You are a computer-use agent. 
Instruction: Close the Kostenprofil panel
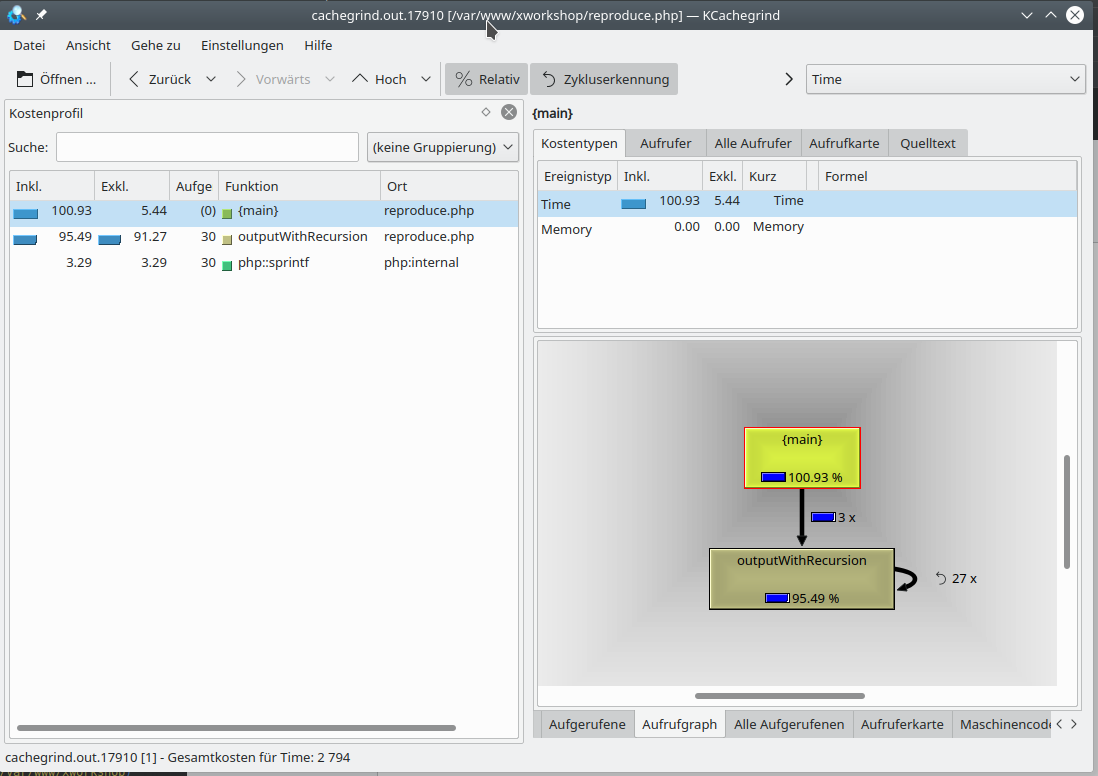(509, 112)
